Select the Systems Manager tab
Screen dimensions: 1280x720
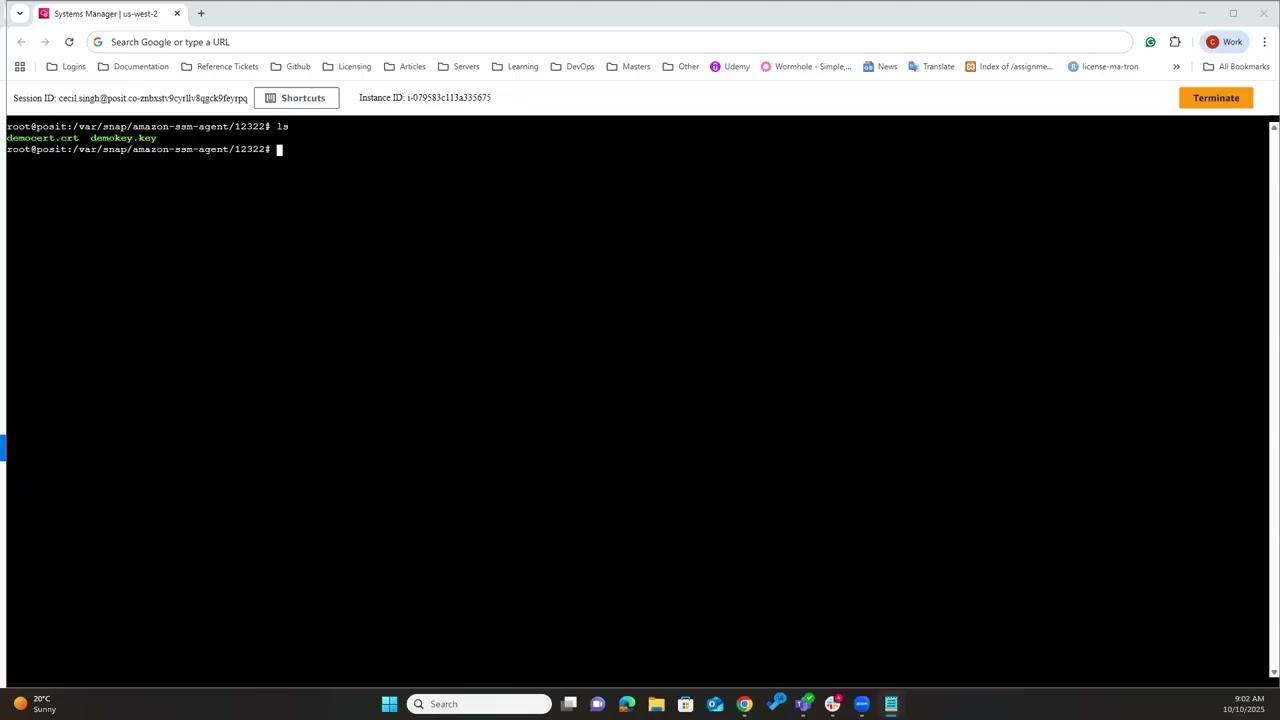click(x=105, y=14)
